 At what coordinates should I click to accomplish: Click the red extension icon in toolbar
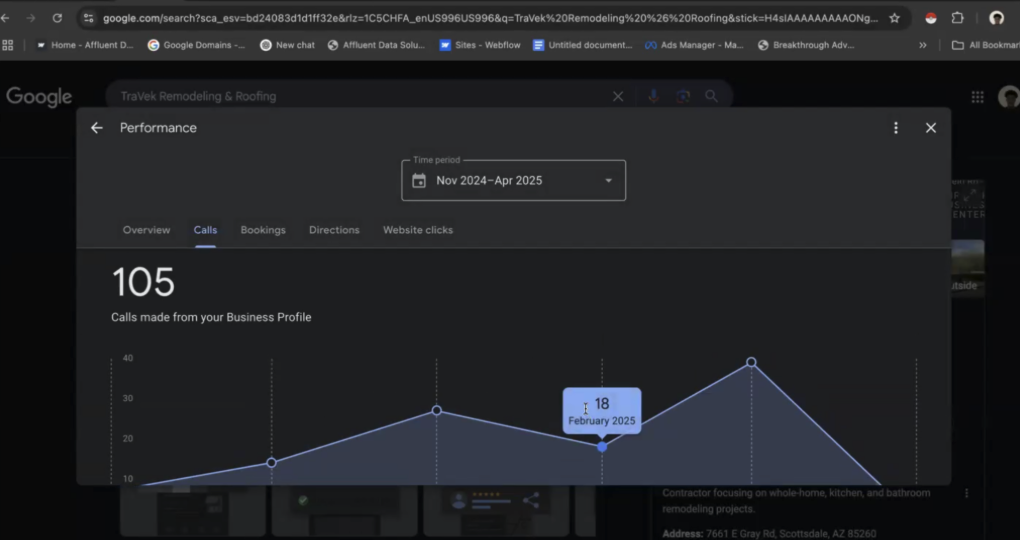tap(931, 18)
